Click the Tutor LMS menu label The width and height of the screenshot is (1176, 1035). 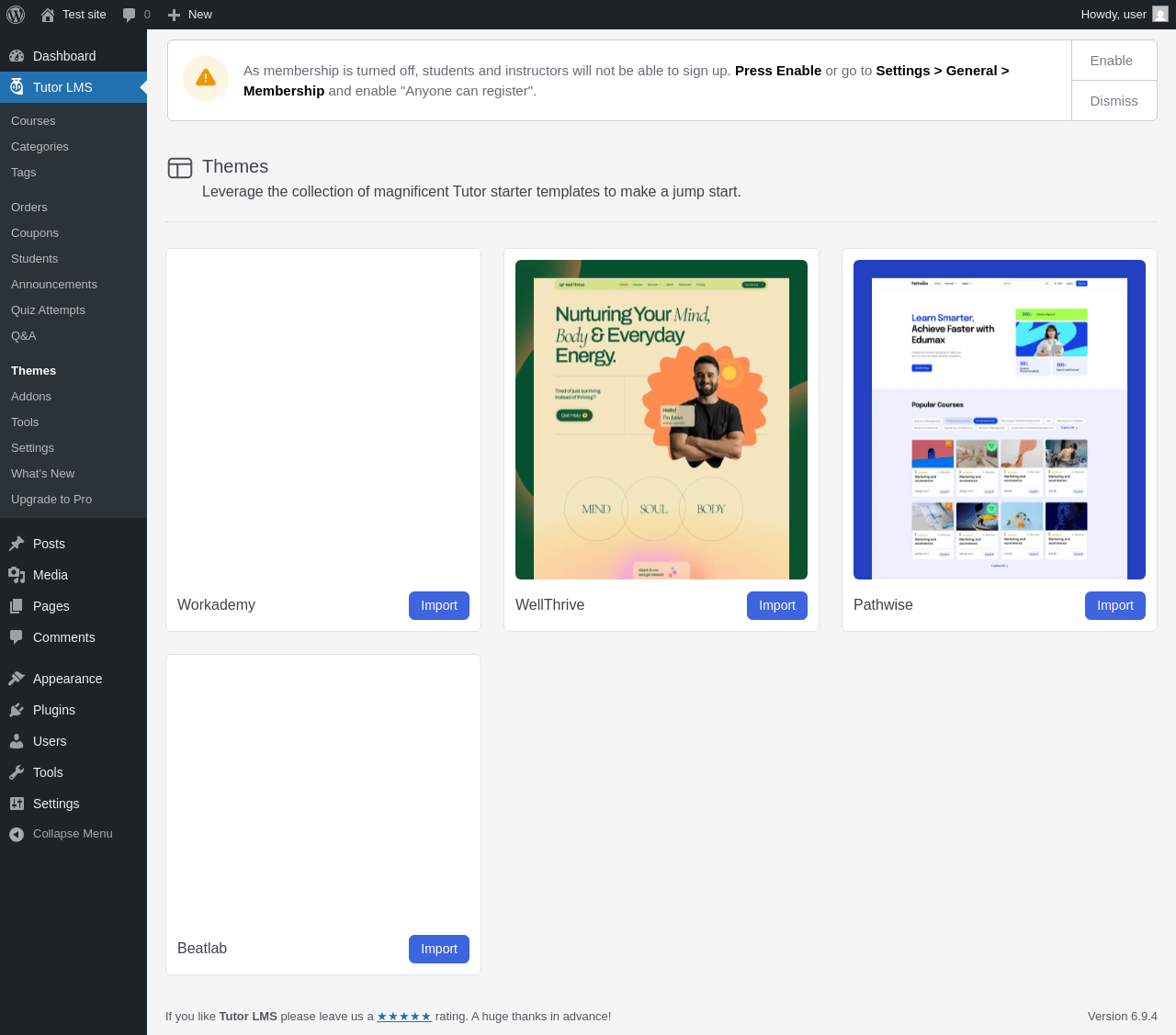pyautogui.click(x=62, y=87)
